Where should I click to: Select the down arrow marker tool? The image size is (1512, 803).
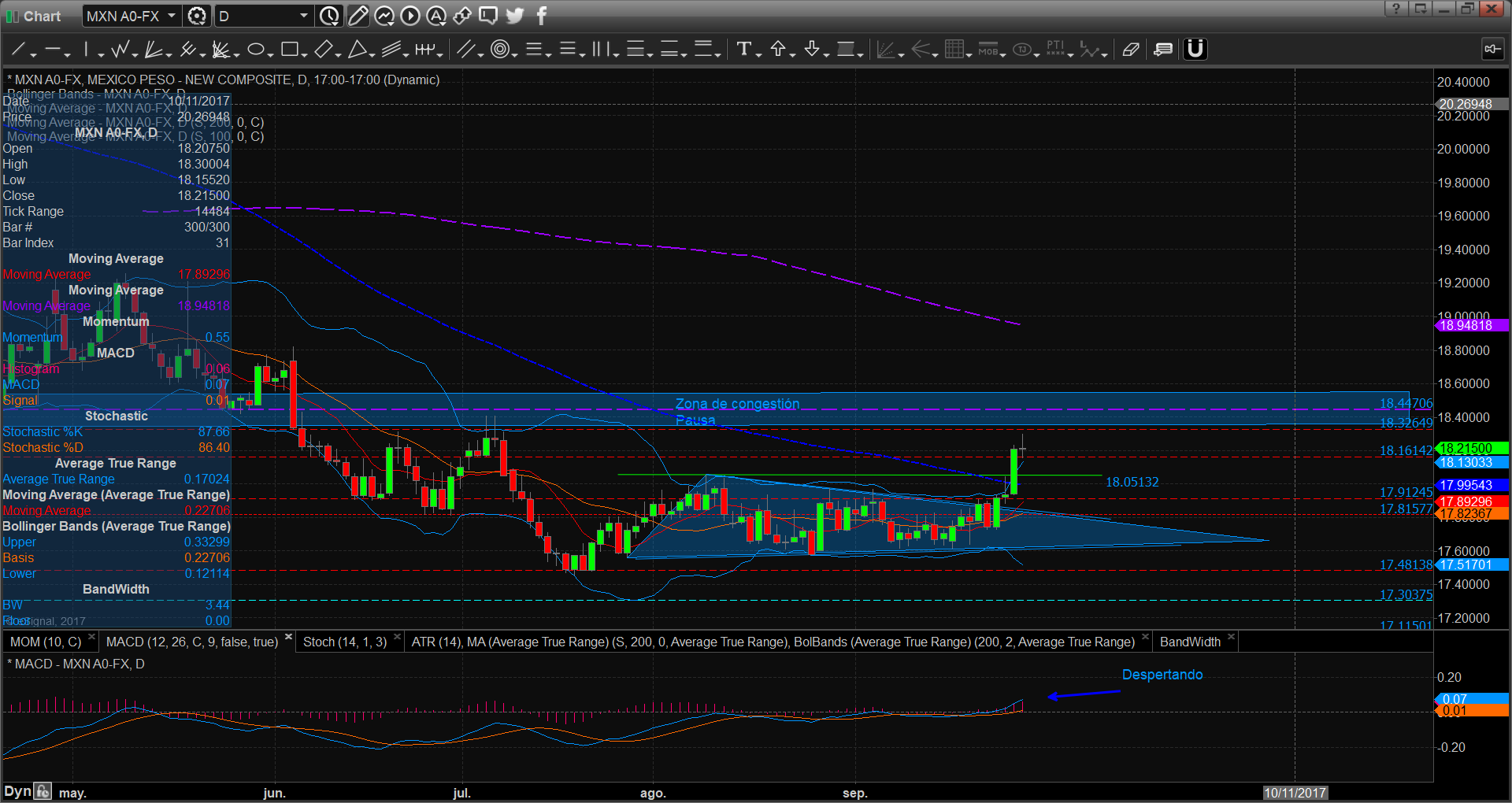812,50
